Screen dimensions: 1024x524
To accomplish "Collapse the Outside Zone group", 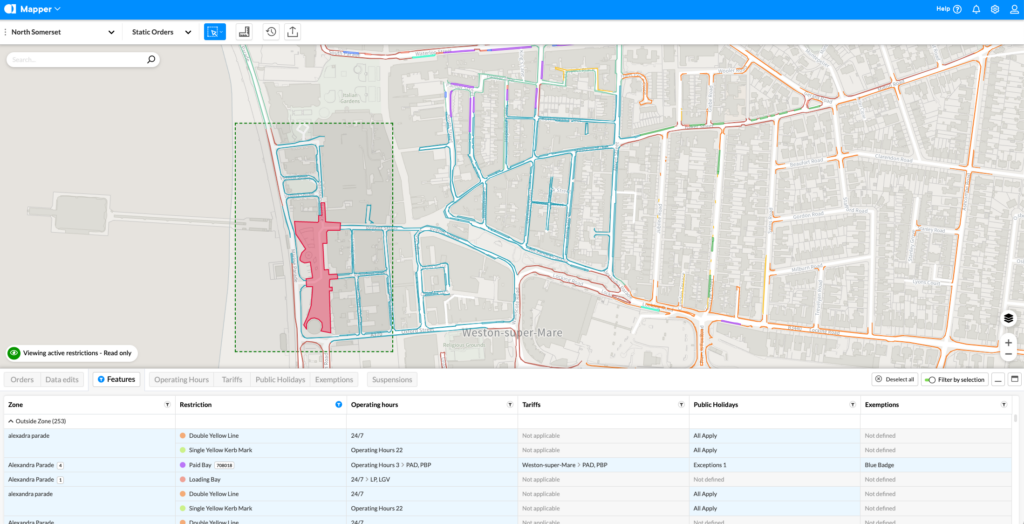I will tap(11, 421).
